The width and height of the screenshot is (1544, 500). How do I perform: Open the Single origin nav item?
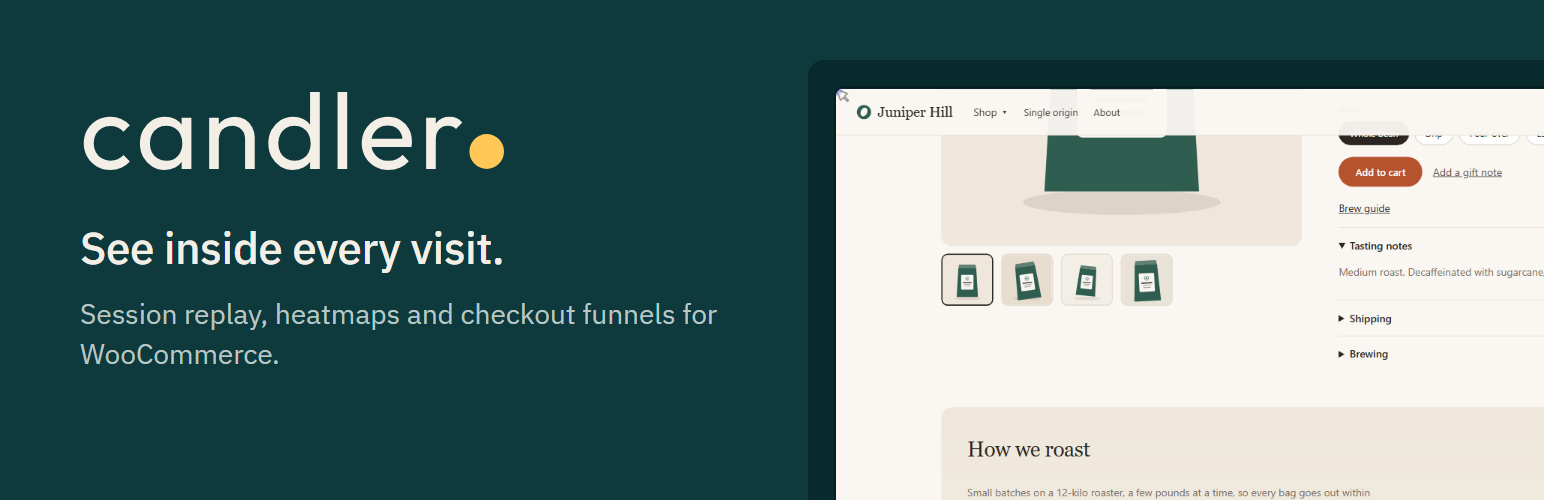(1051, 113)
